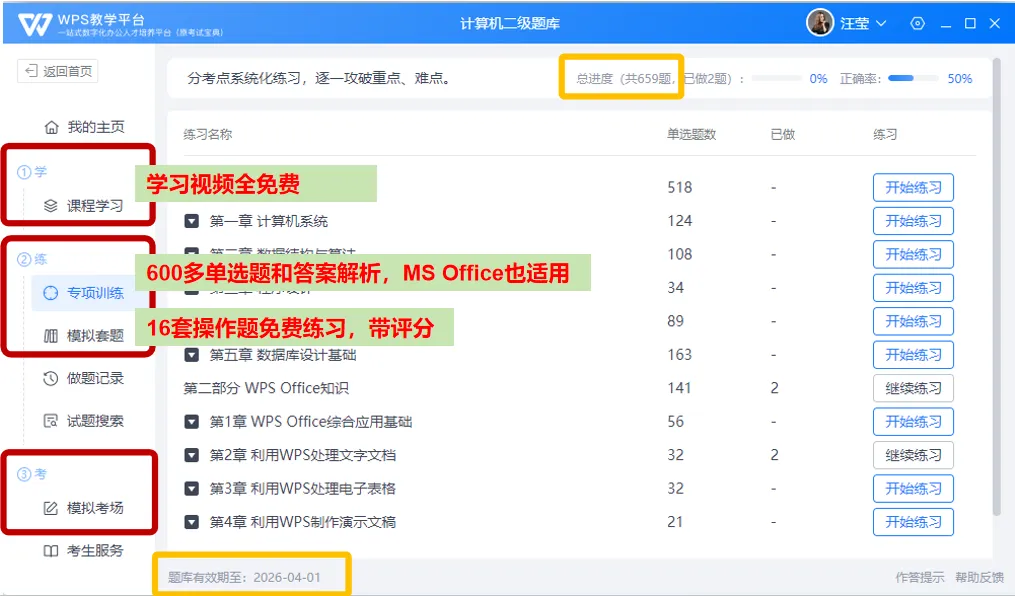The width and height of the screenshot is (1015, 596).
Task: Click the layers icon beside 课程学习
Action: [x=50, y=206]
